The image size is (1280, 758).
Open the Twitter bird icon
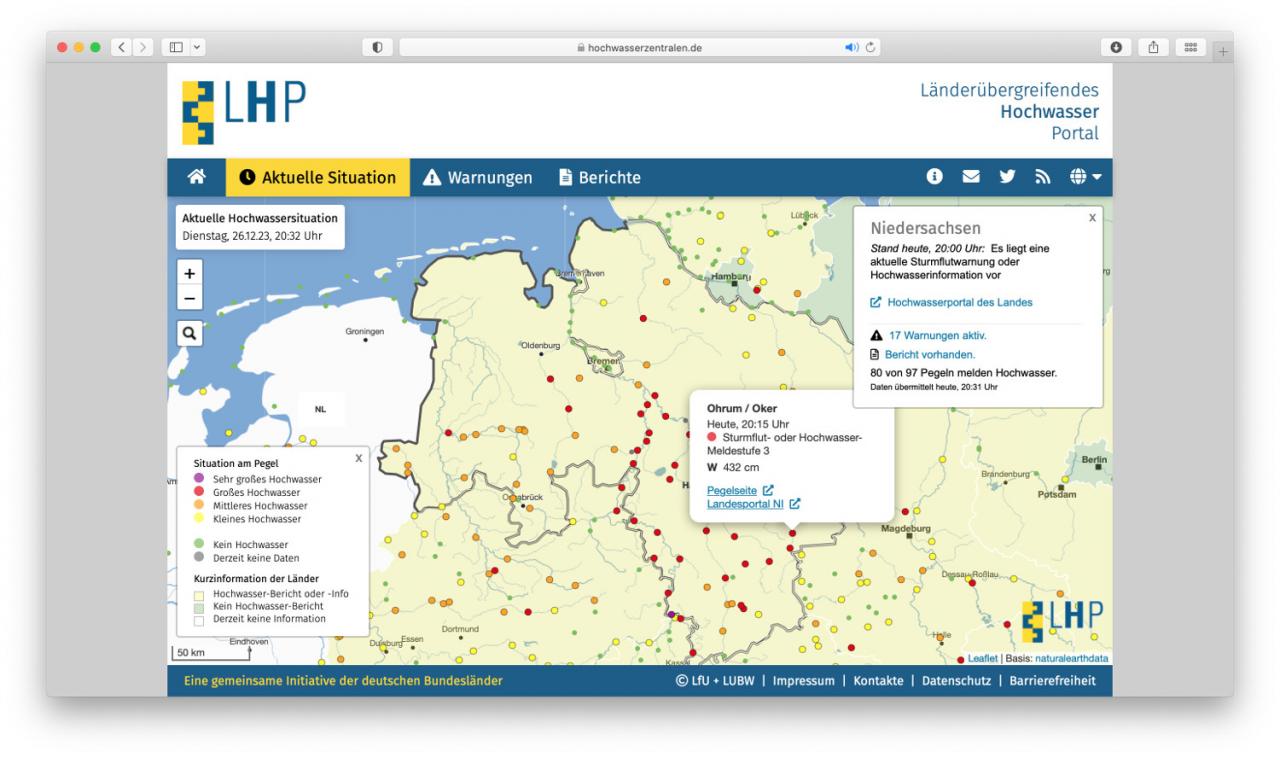pos(1004,178)
